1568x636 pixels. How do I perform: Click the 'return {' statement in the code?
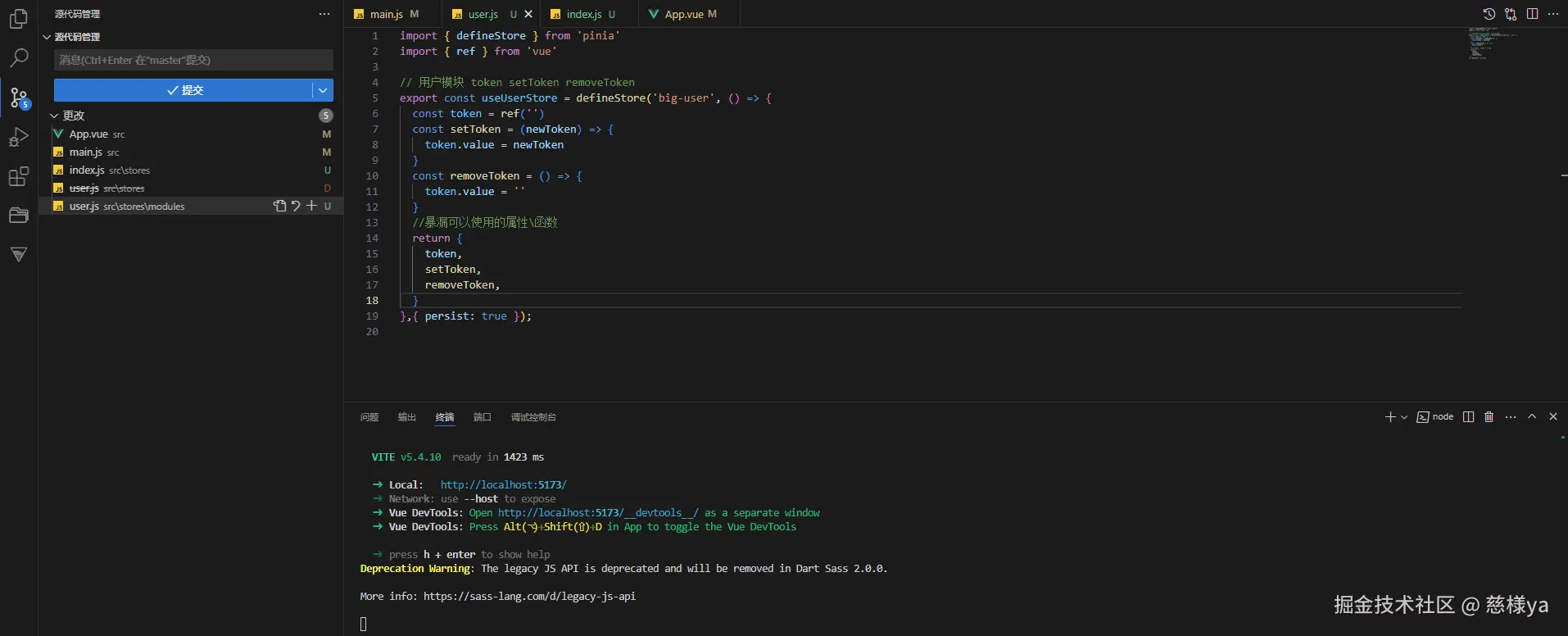(x=437, y=238)
